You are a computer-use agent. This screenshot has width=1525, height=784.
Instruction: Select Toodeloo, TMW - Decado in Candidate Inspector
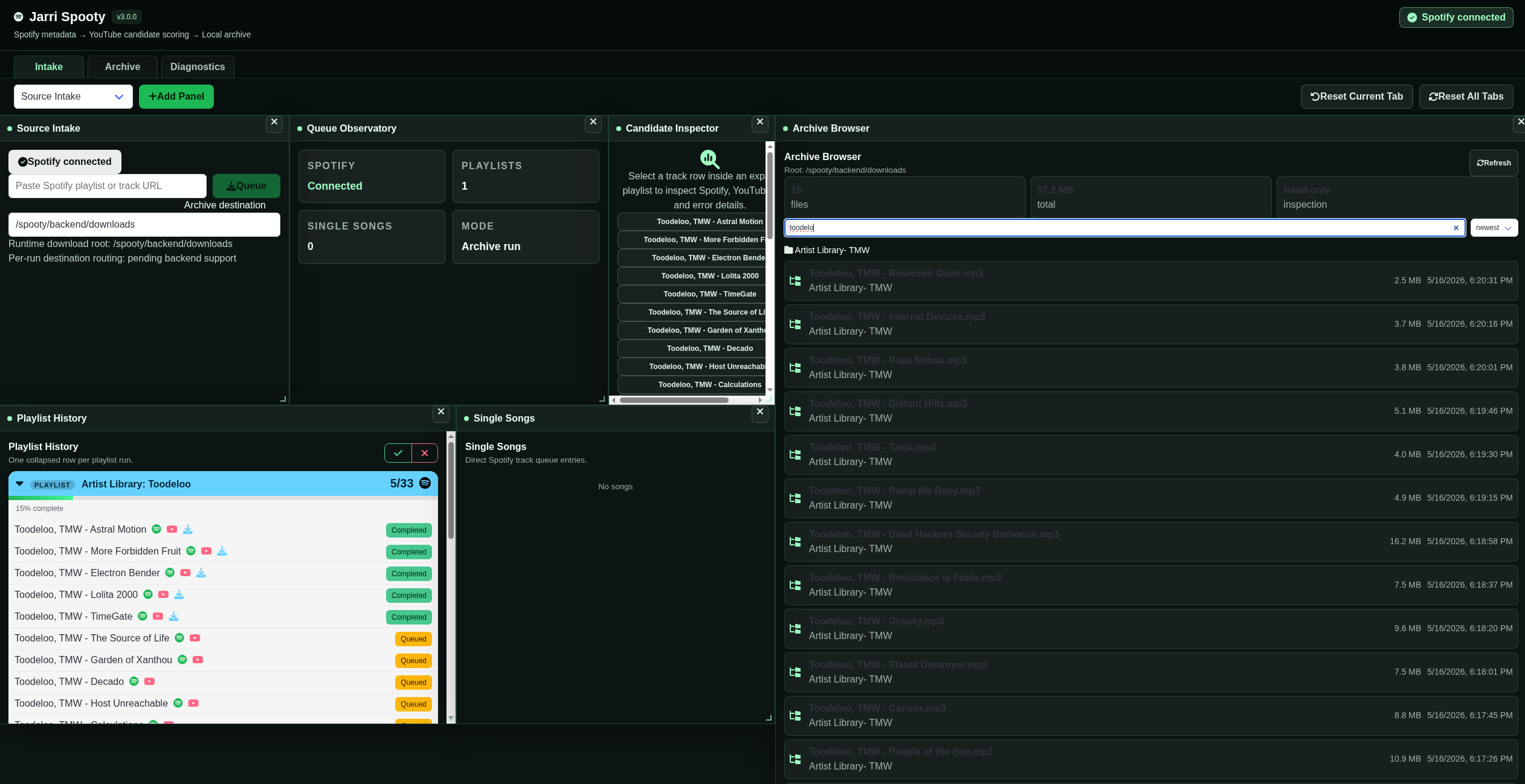[x=692, y=349]
